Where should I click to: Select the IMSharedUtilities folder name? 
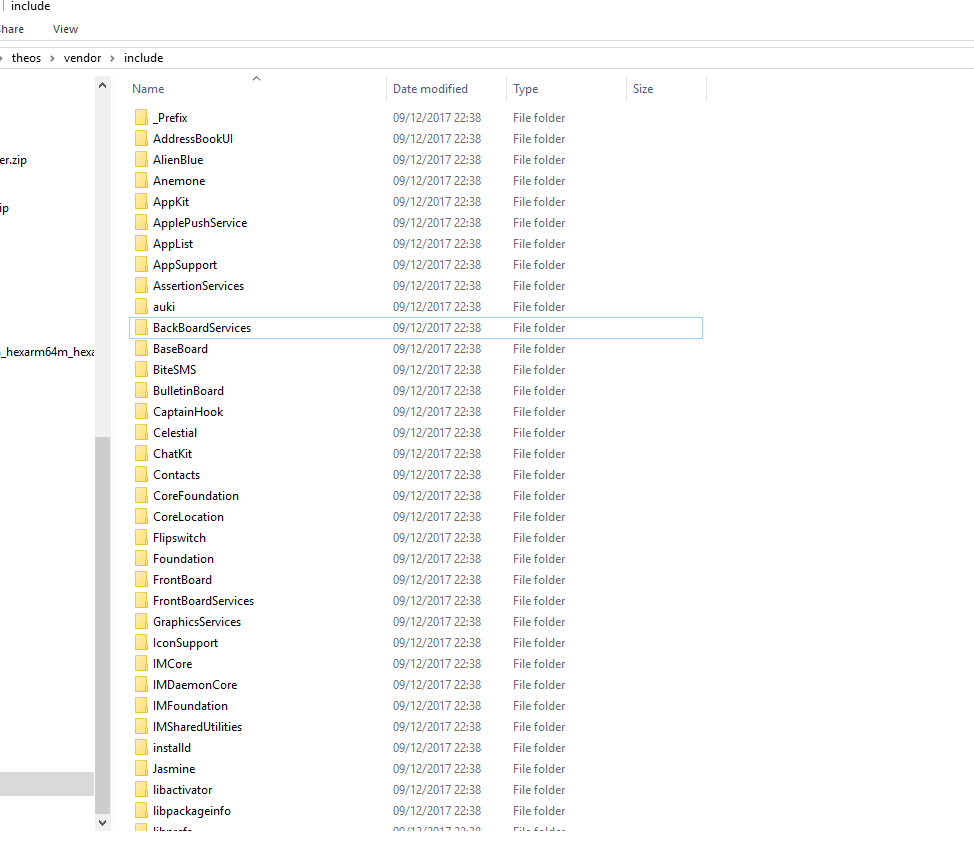click(198, 727)
